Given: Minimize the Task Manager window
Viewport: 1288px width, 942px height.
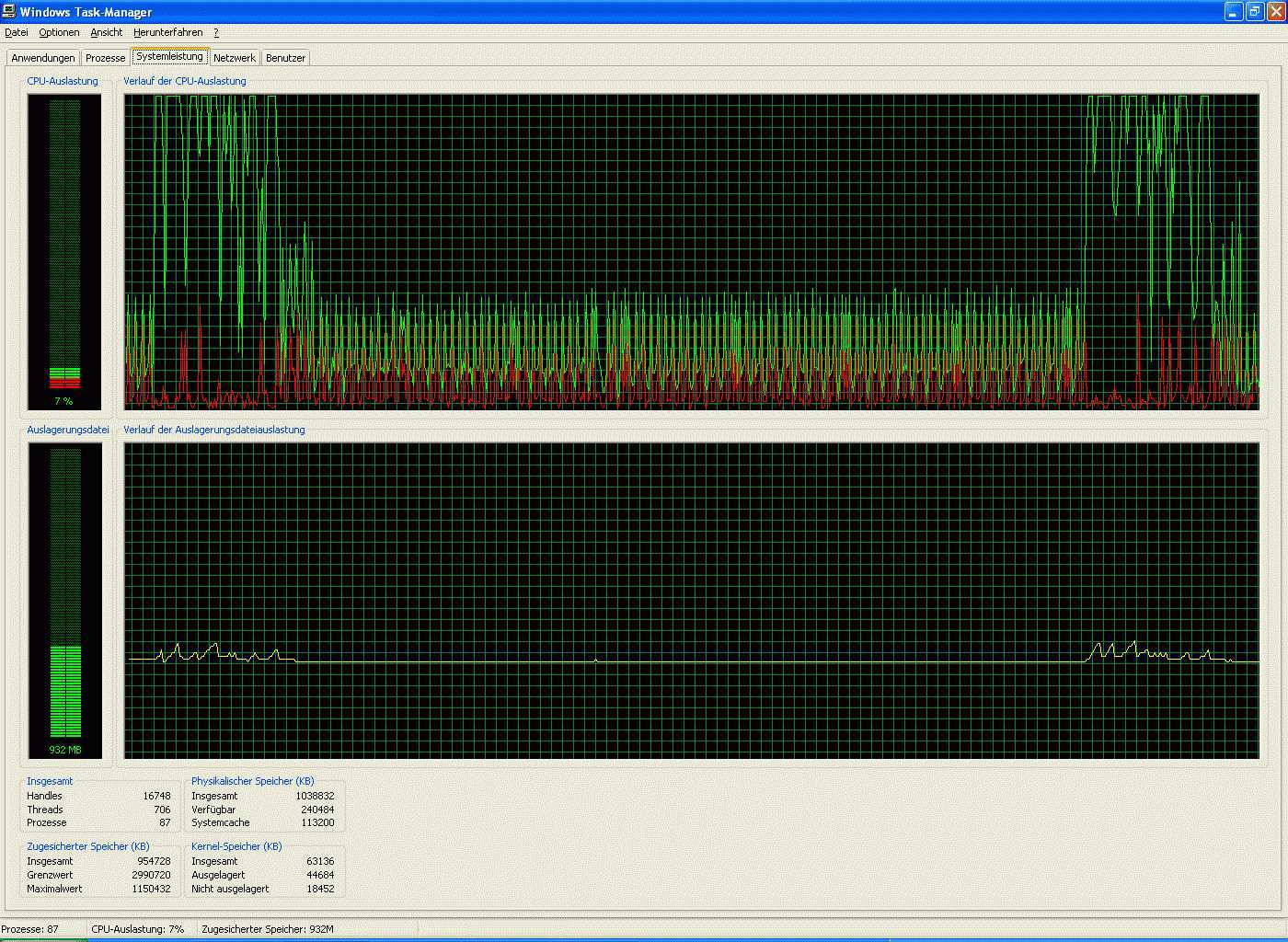Looking at the screenshot, I should point(1235,12).
